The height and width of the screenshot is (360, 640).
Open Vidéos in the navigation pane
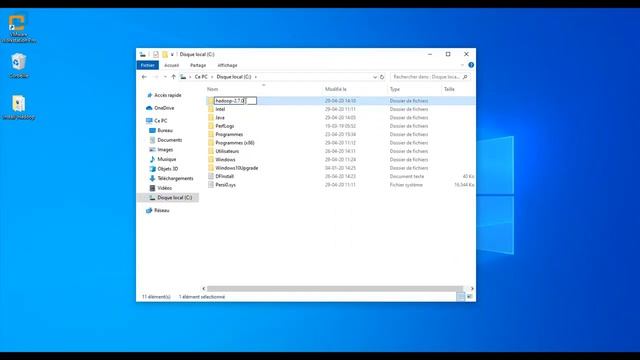pyautogui.click(x=164, y=188)
